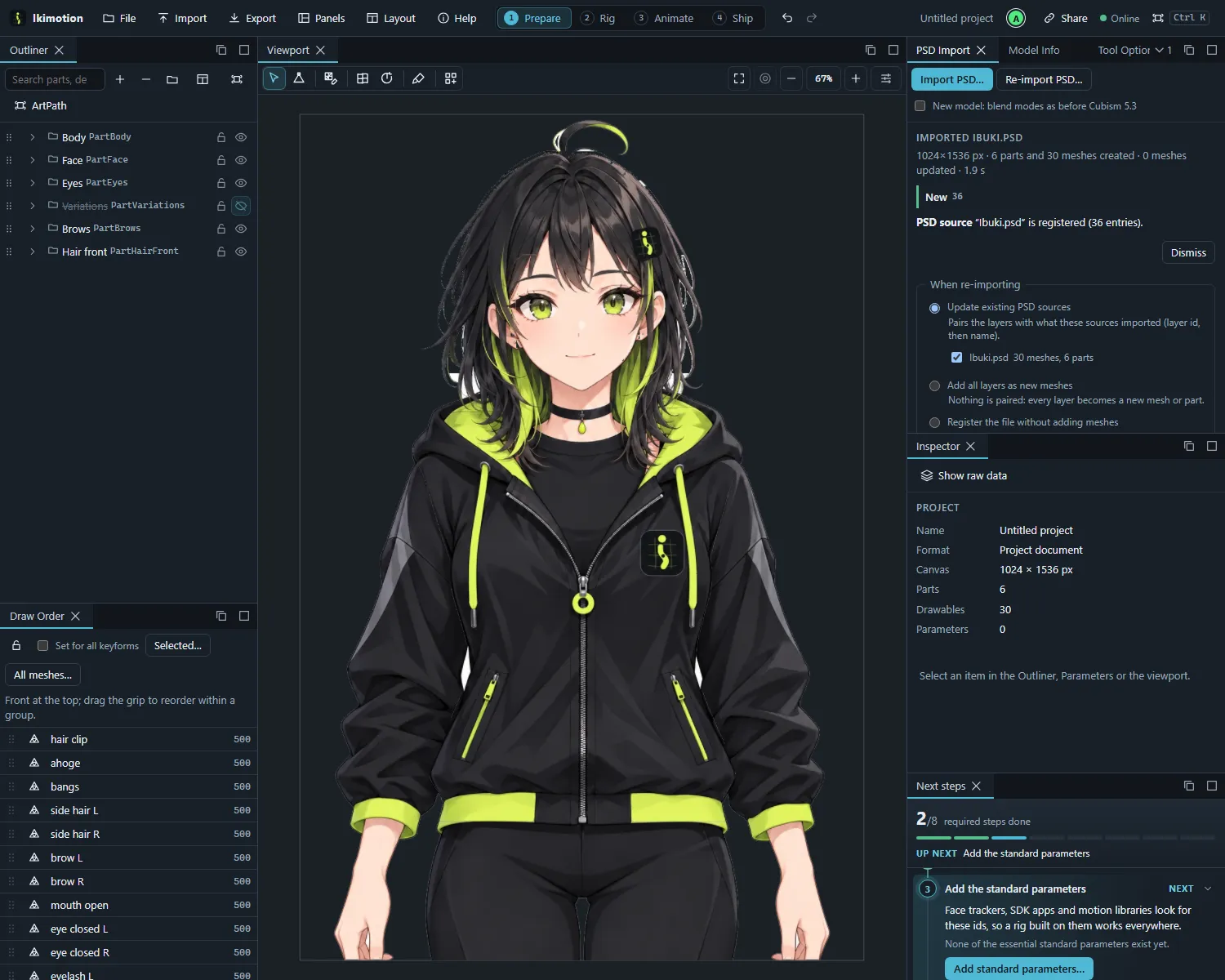Click the lock icon in Draw Order panel

coord(16,646)
